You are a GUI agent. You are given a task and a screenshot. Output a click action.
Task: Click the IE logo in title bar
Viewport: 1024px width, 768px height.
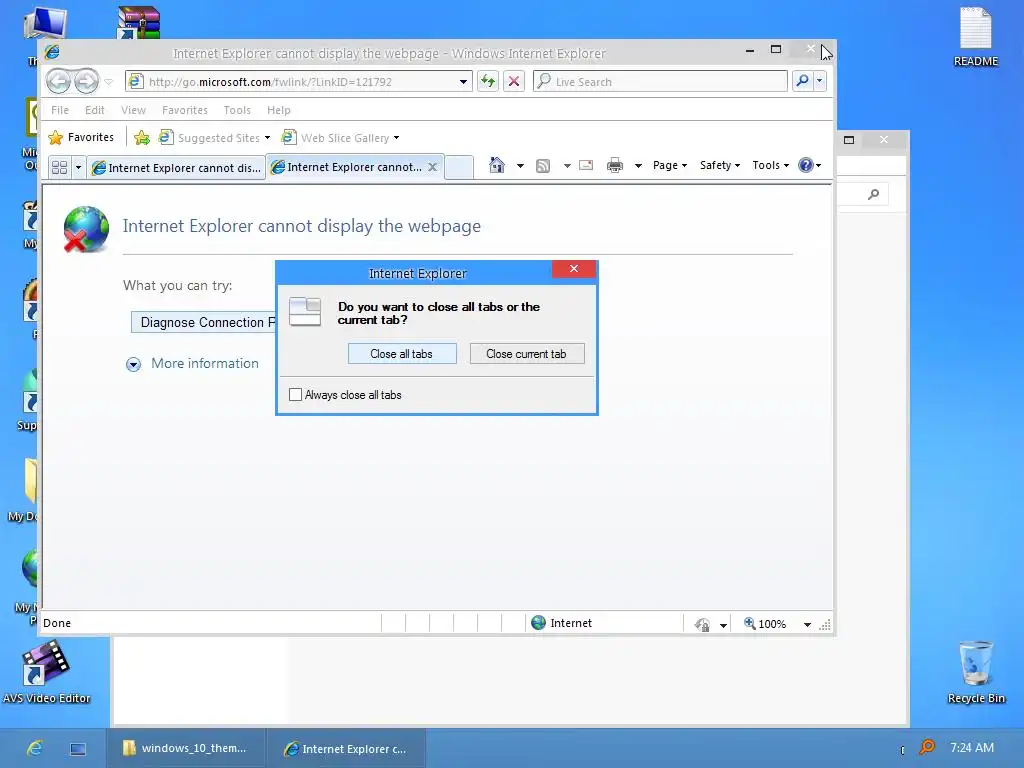[52, 52]
